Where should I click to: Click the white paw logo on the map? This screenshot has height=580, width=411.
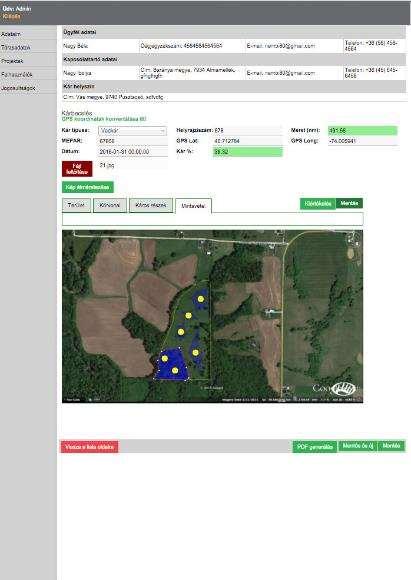344,388
